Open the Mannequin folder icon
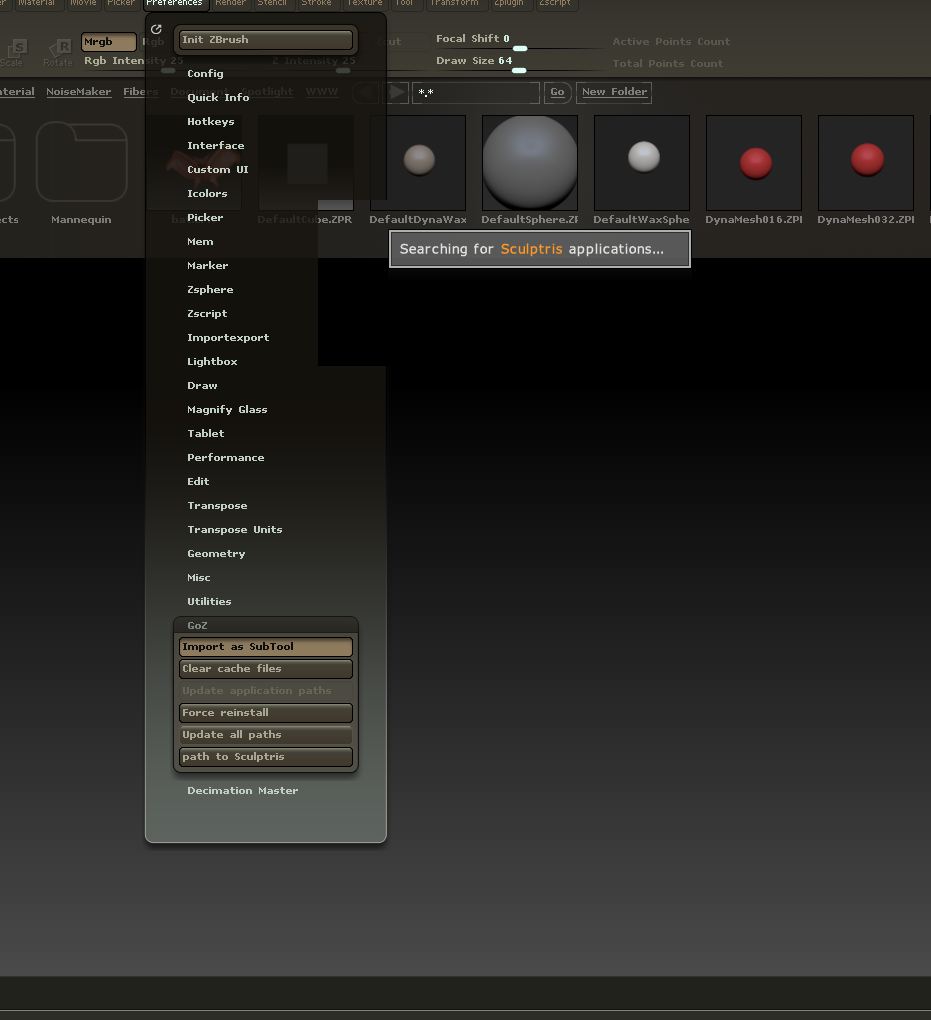 point(81,163)
